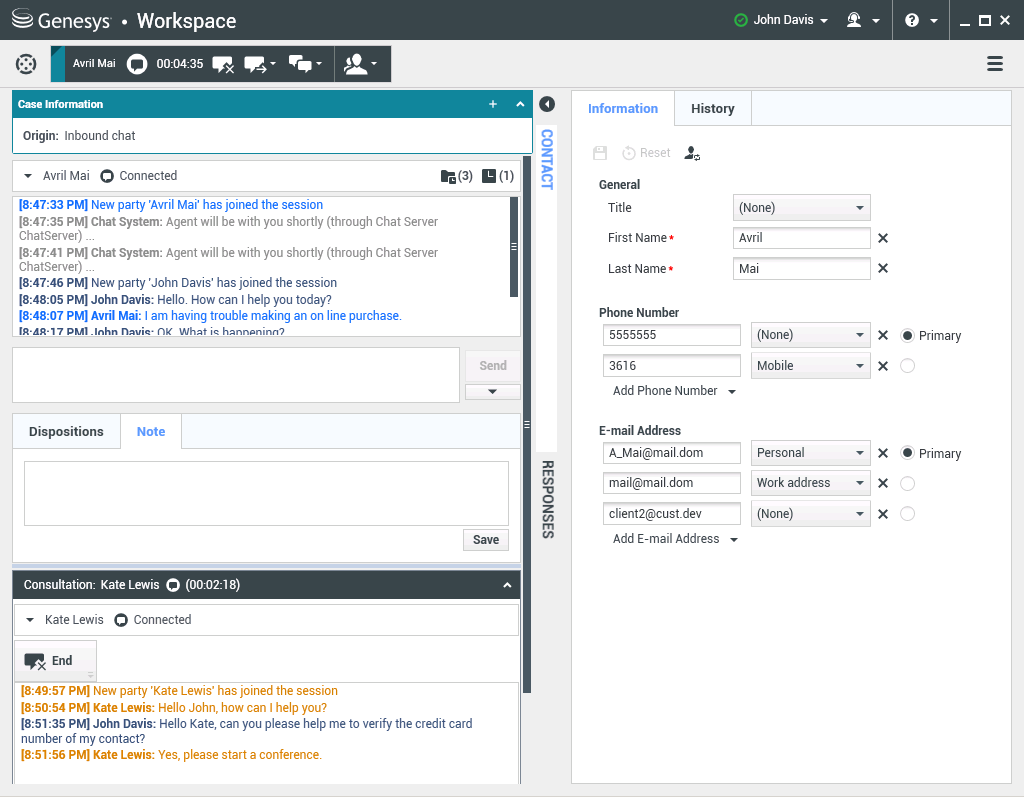1024x797 pixels.
Task: End the Kate Lewis consultation
Action: (50, 661)
